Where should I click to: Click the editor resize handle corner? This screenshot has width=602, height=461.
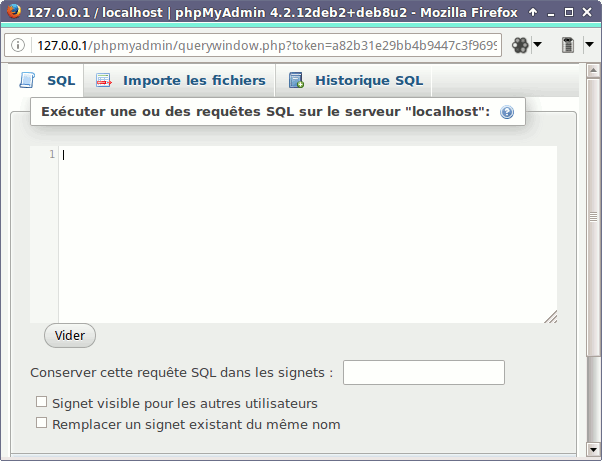point(551,317)
